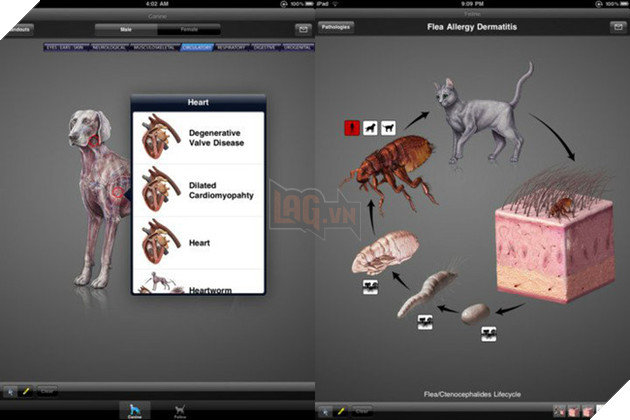Switch the gender toggle to Male
Viewport: 630px width, 420px height.
tap(127, 30)
